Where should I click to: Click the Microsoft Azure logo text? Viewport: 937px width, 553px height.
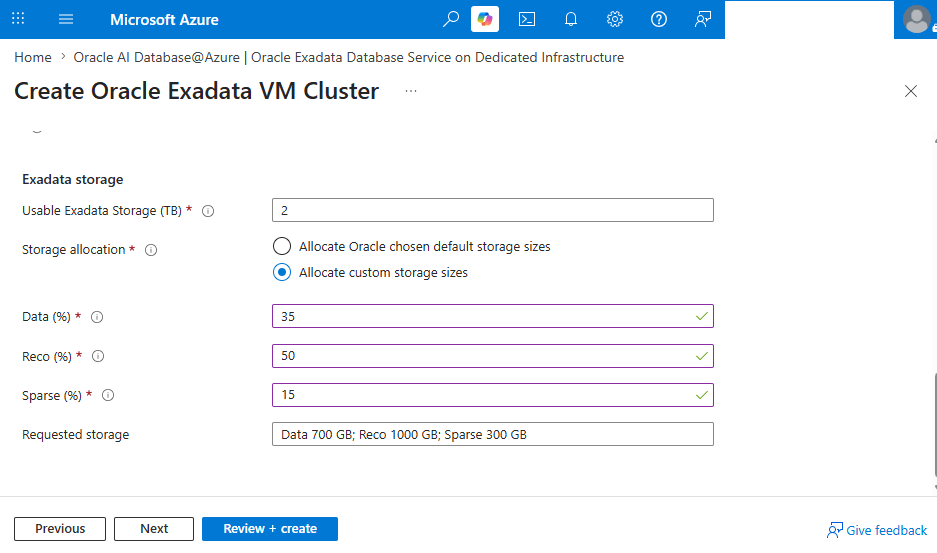coord(164,20)
